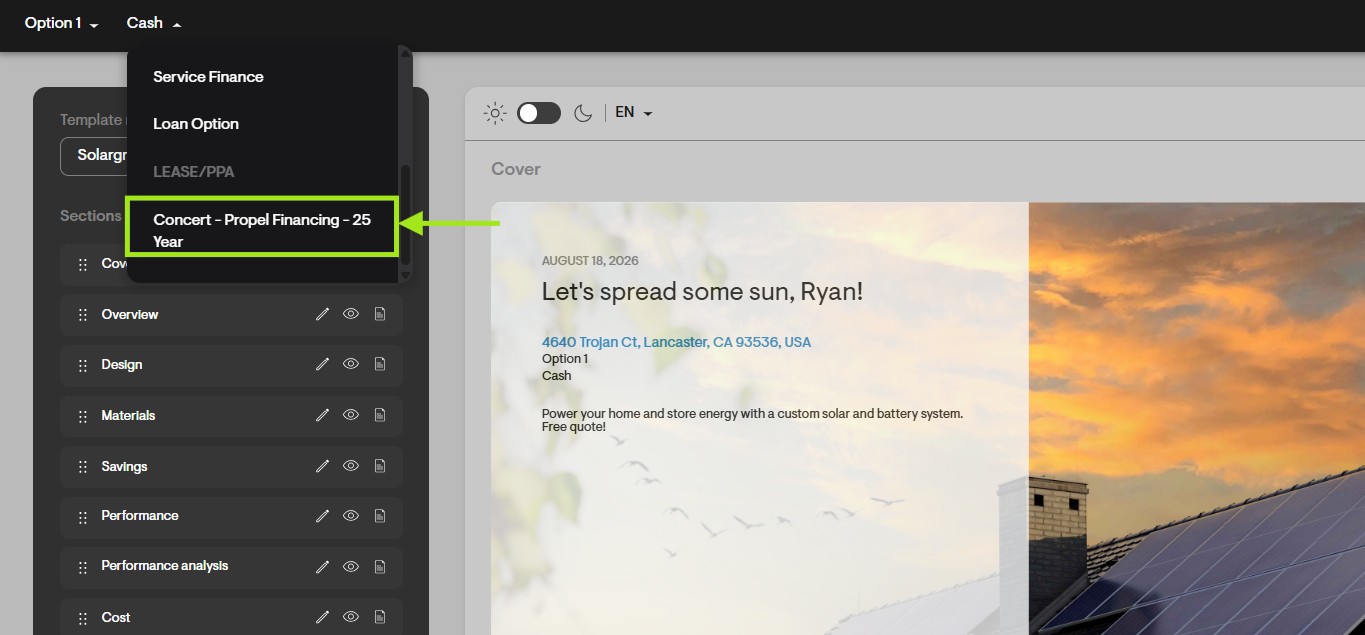Edit the Performance analysis section pencil icon
The image size is (1365, 635).
tap(322, 566)
